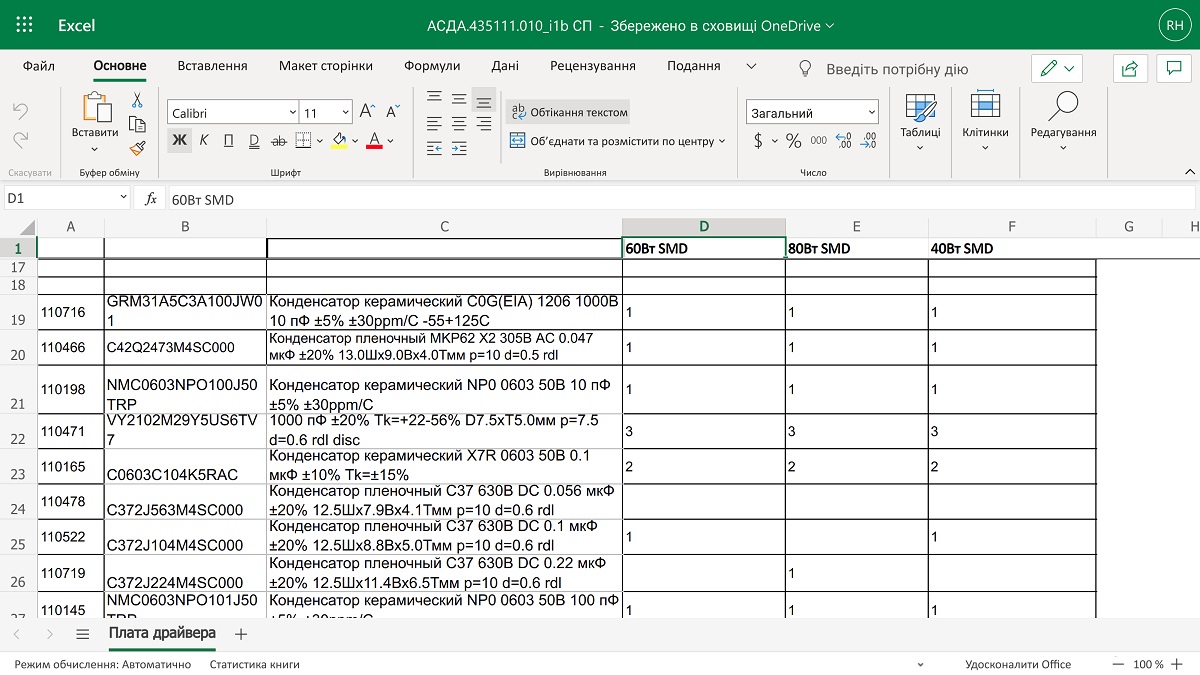Click Об'єднати та розмістити по центру
Image resolution: width=1200 pixels, height=675 pixels.
click(x=618, y=141)
